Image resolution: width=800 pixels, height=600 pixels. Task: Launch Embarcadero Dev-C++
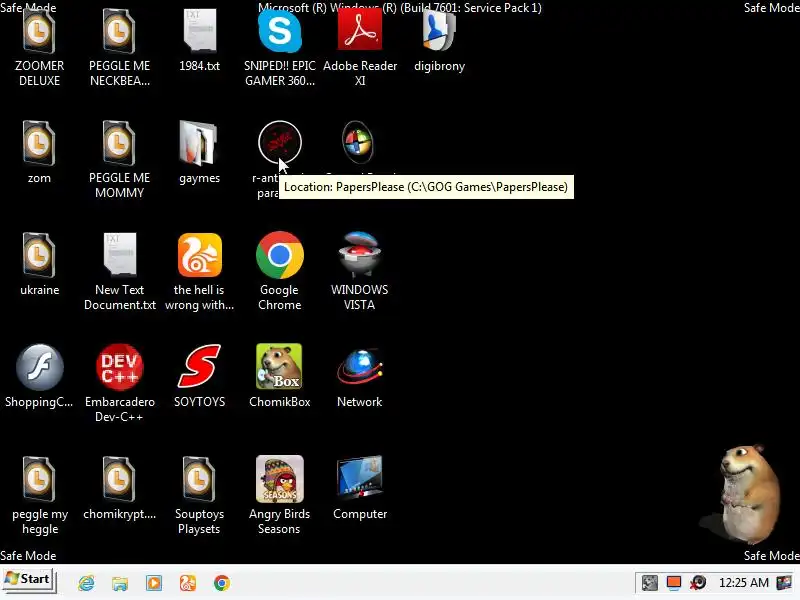119,367
